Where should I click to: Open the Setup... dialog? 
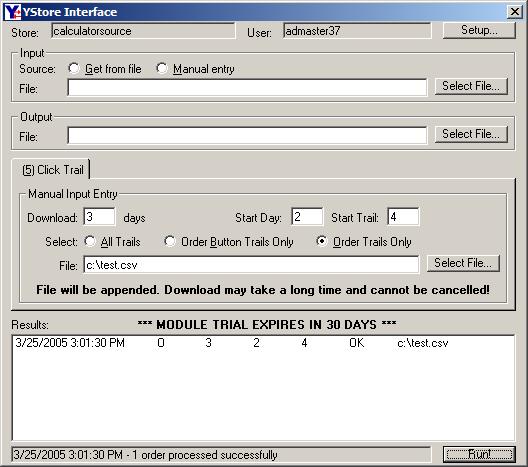(479, 30)
